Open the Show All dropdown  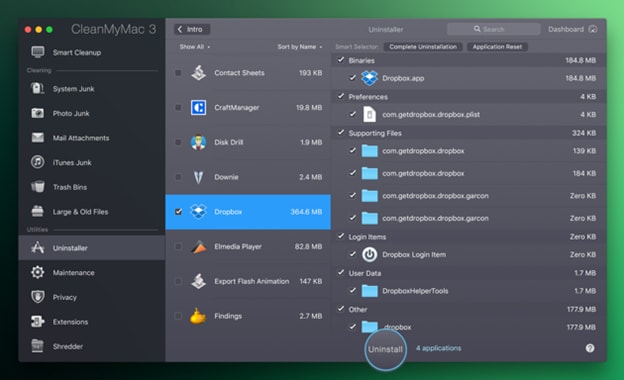pyautogui.click(x=195, y=47)
